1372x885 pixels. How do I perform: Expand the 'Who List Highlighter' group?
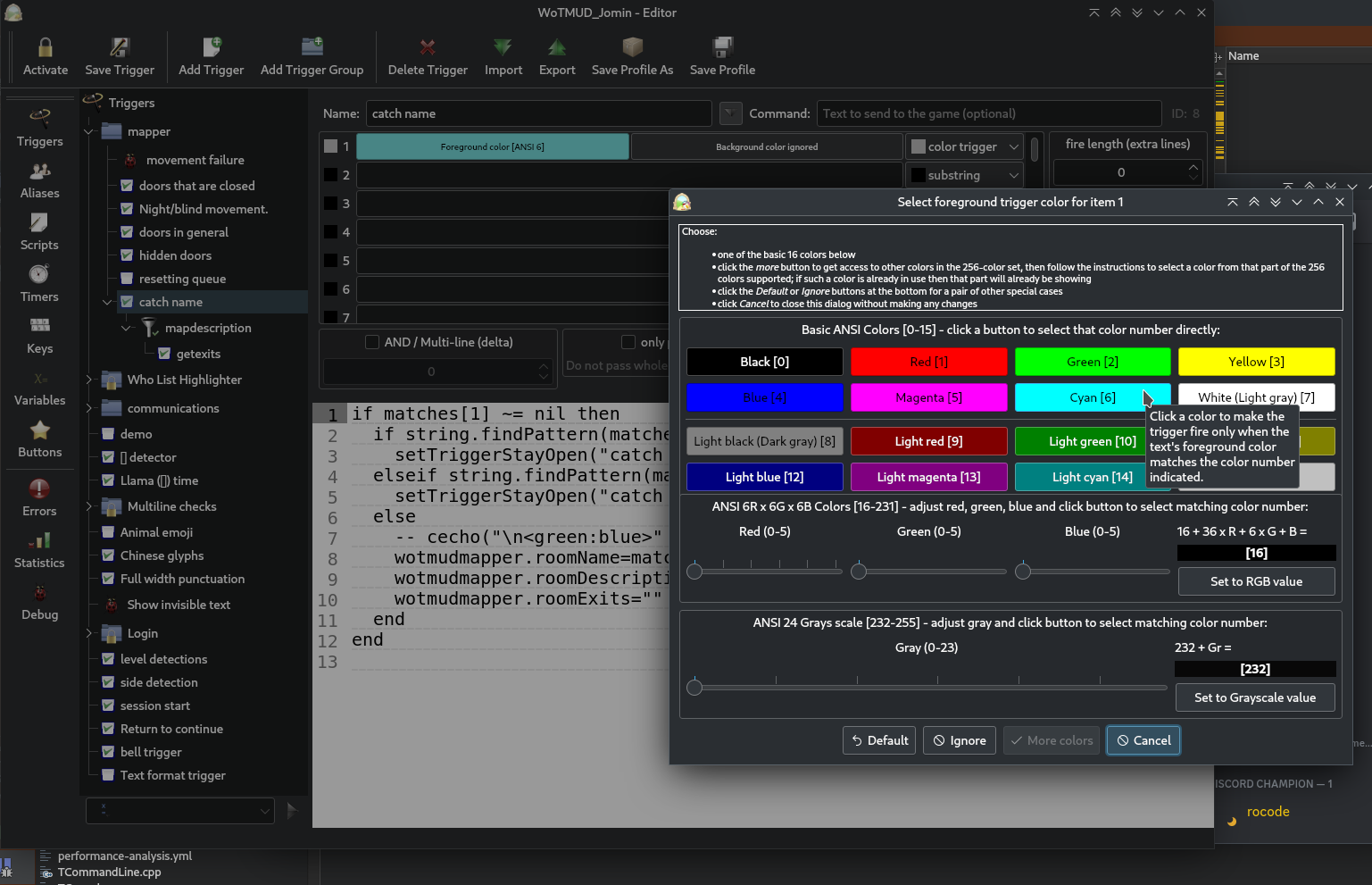click(x=89, y=380)
